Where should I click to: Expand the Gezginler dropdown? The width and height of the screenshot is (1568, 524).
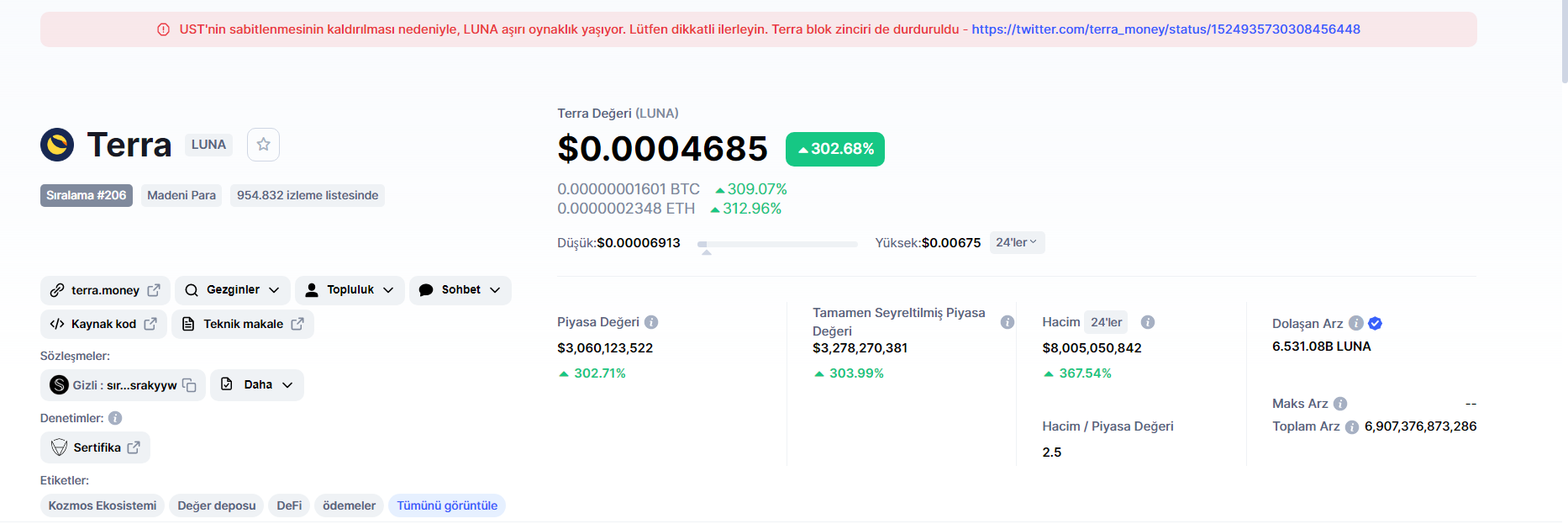(233, 290)
